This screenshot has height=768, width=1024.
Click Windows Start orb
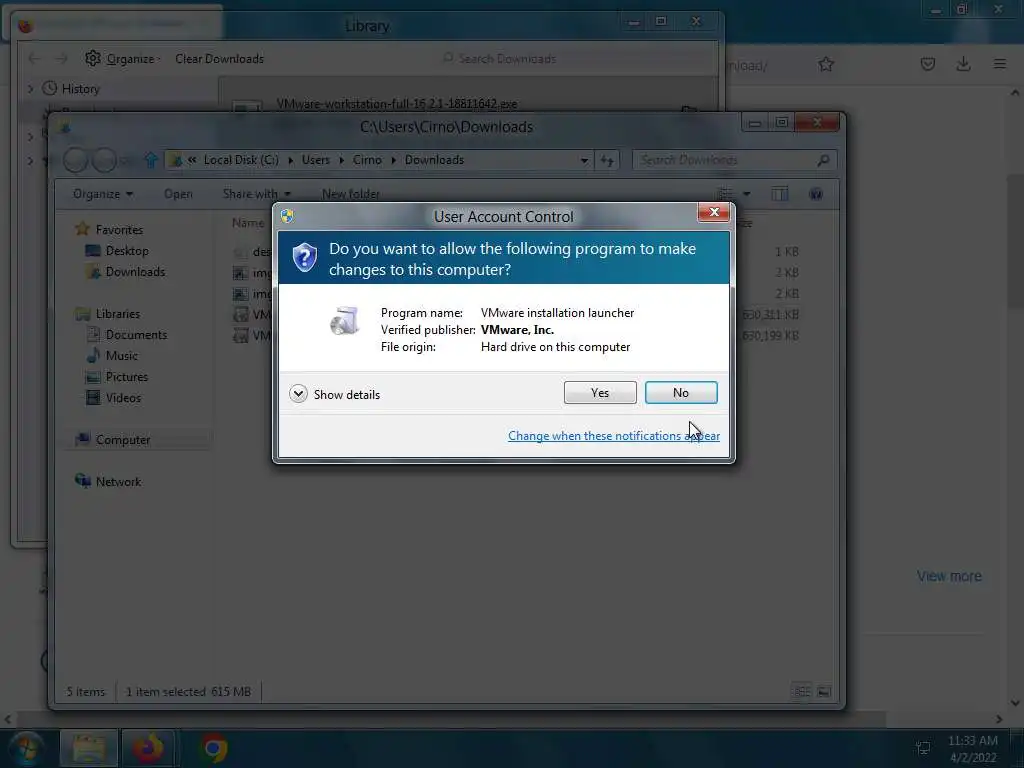[x=25, y=748]
